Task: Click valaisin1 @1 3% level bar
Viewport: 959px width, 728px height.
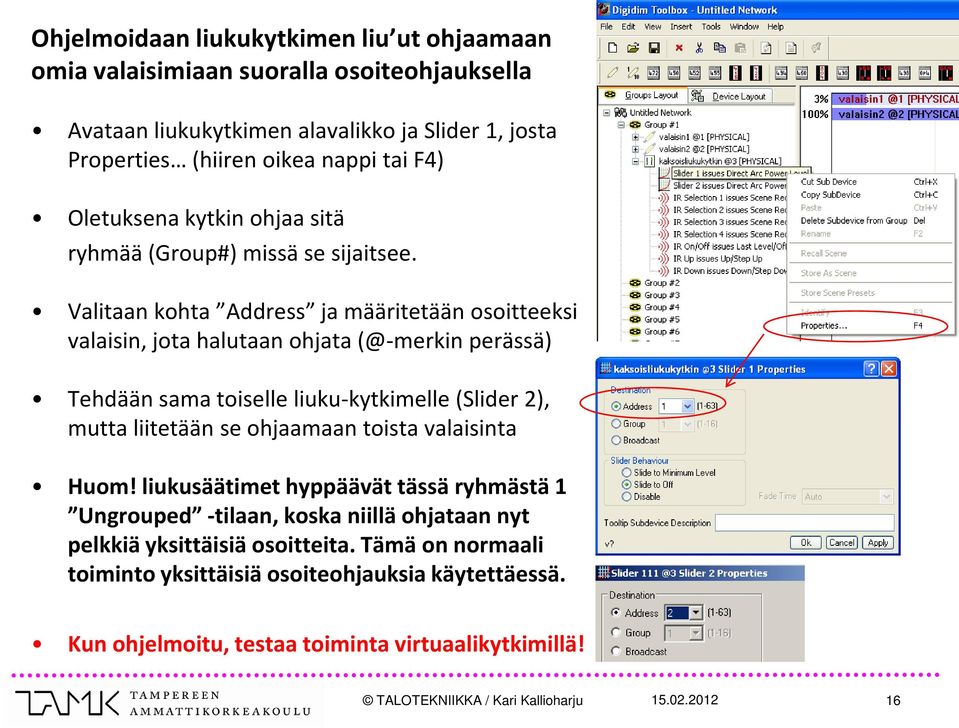Action: 895,98
